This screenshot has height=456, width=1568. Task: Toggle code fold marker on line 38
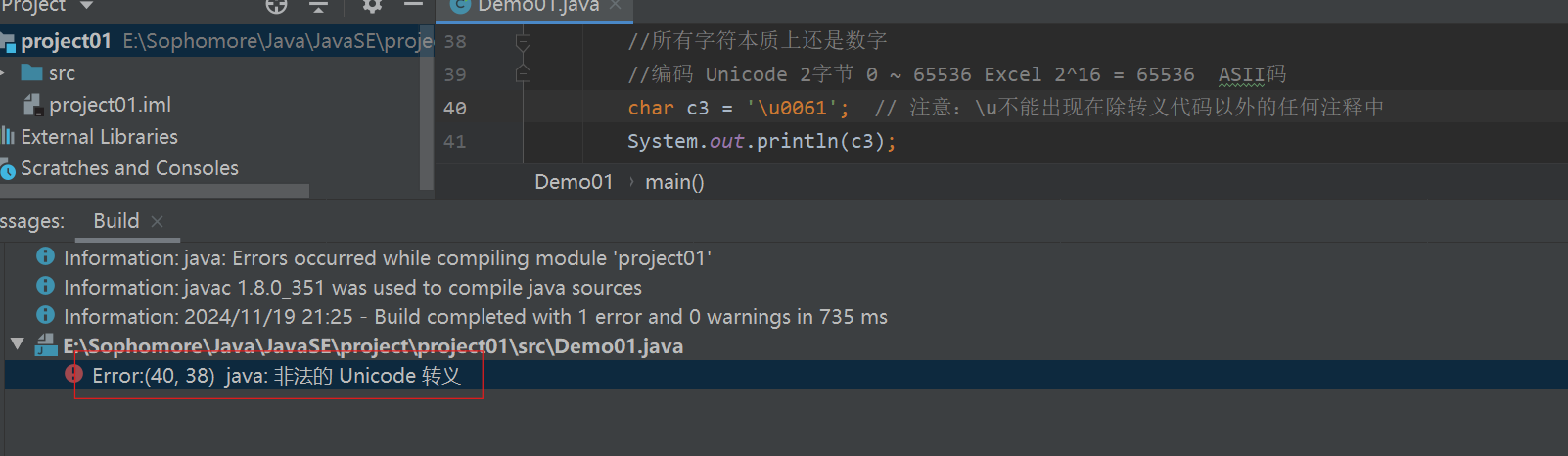(523, 41)
